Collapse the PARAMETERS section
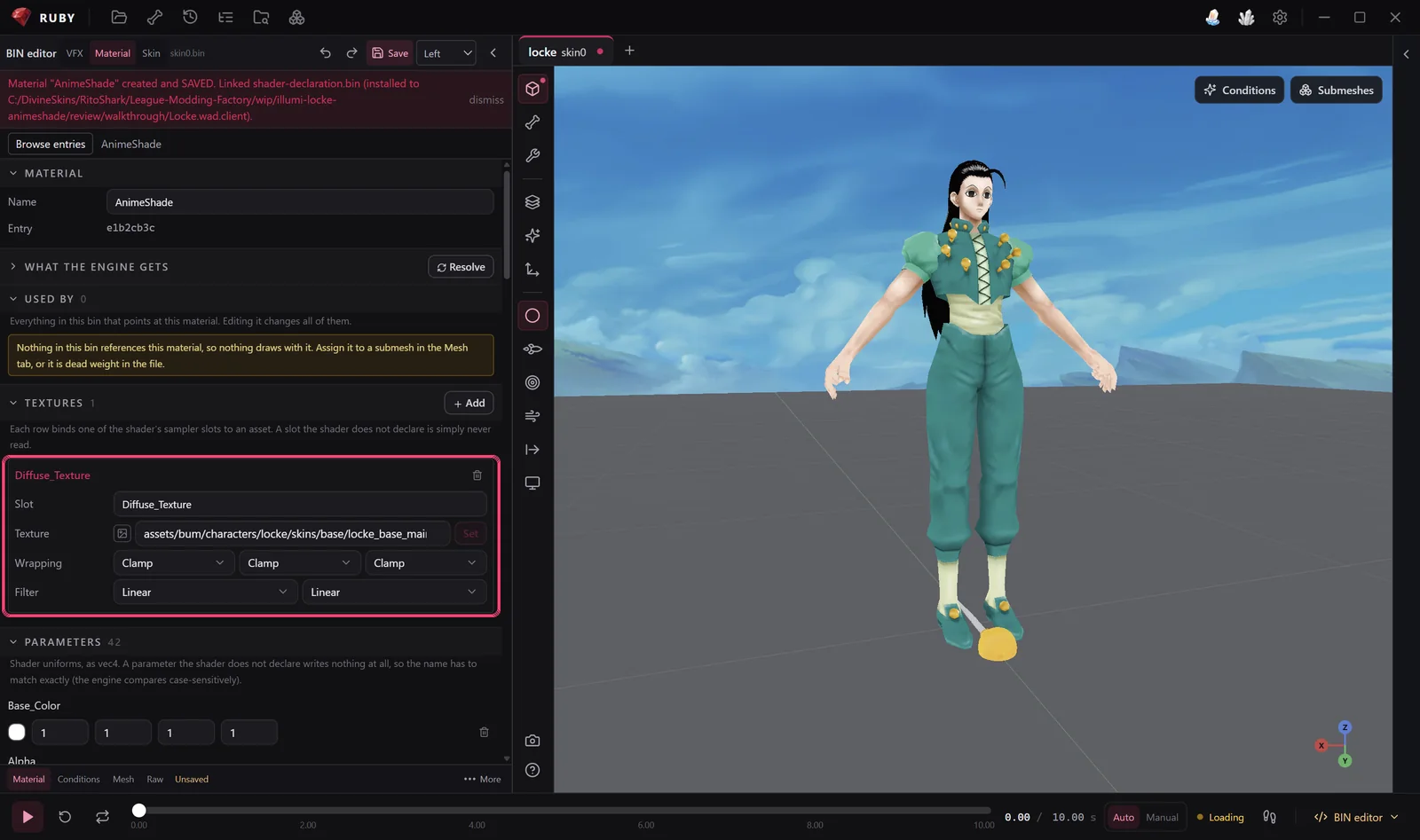The height and width of the screenshot is (840, 1420). pos(13,641)
